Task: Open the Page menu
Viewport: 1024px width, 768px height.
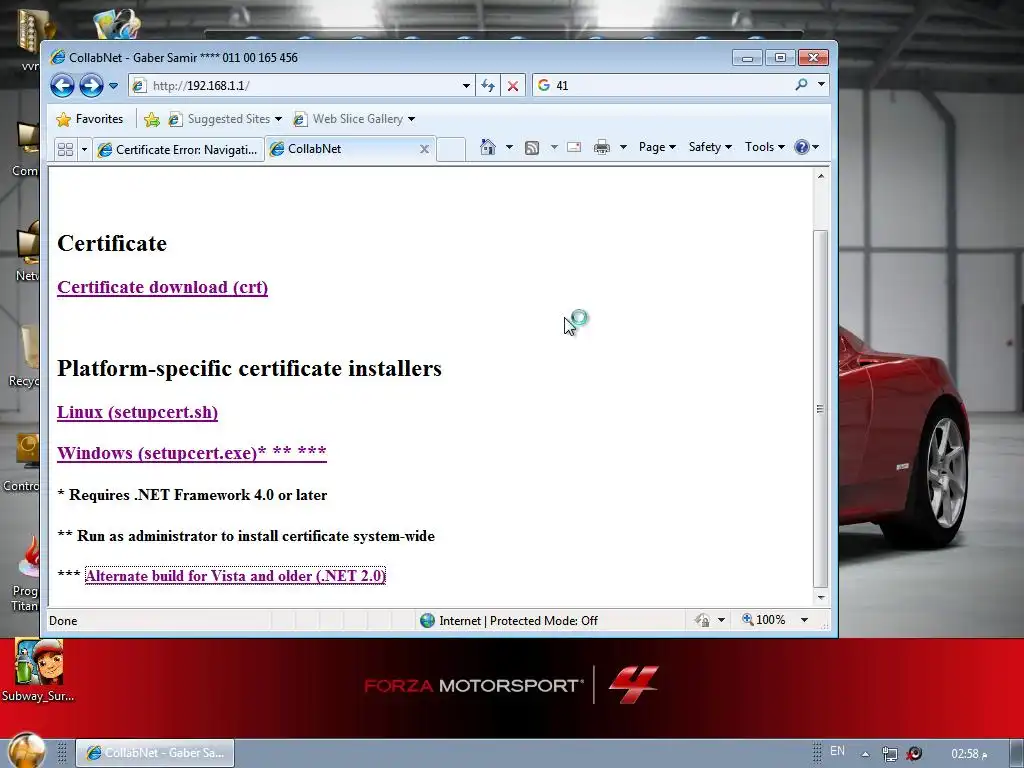Action: click(657, 147)
